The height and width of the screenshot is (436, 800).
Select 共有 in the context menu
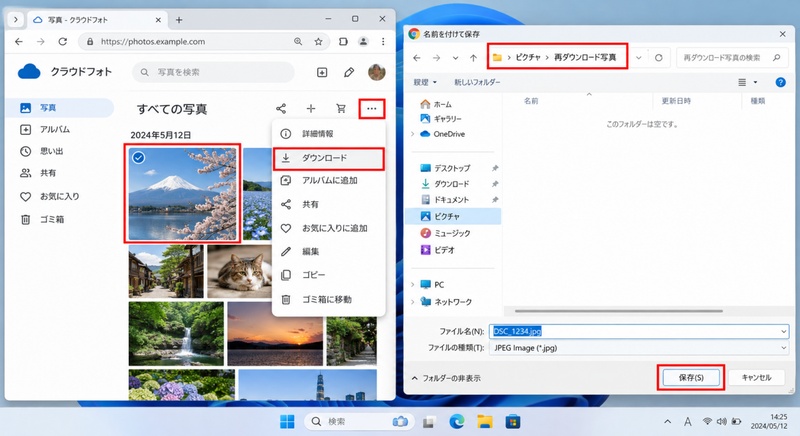[x=329, y=204]
